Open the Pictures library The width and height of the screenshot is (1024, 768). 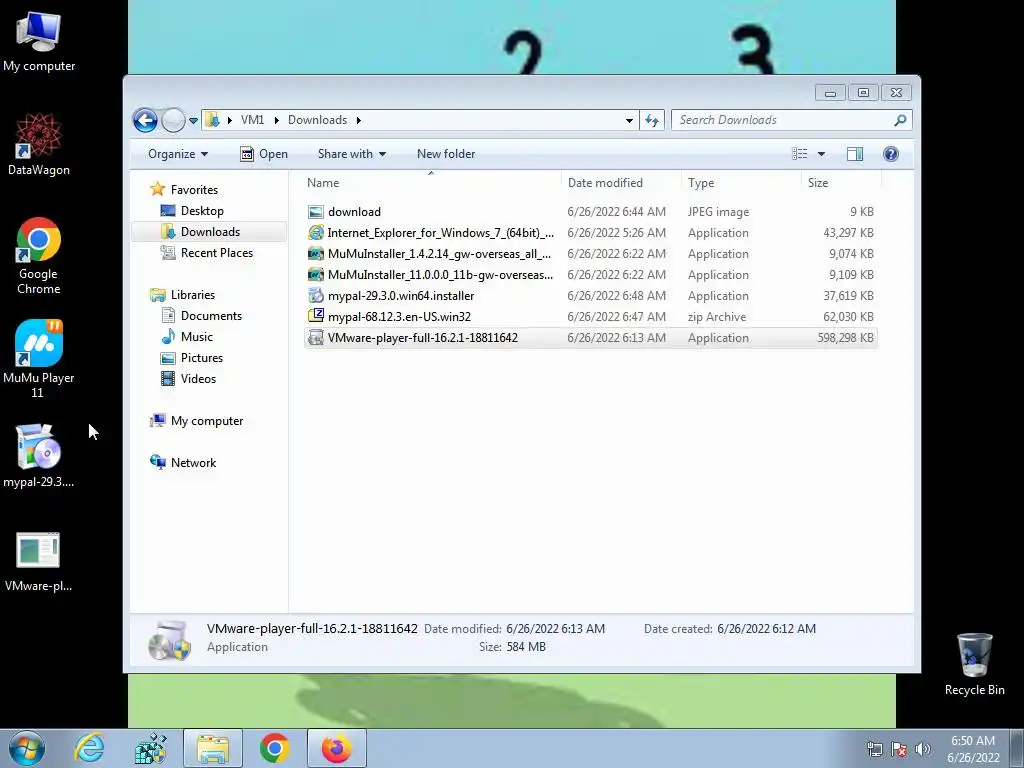[201, 358]
